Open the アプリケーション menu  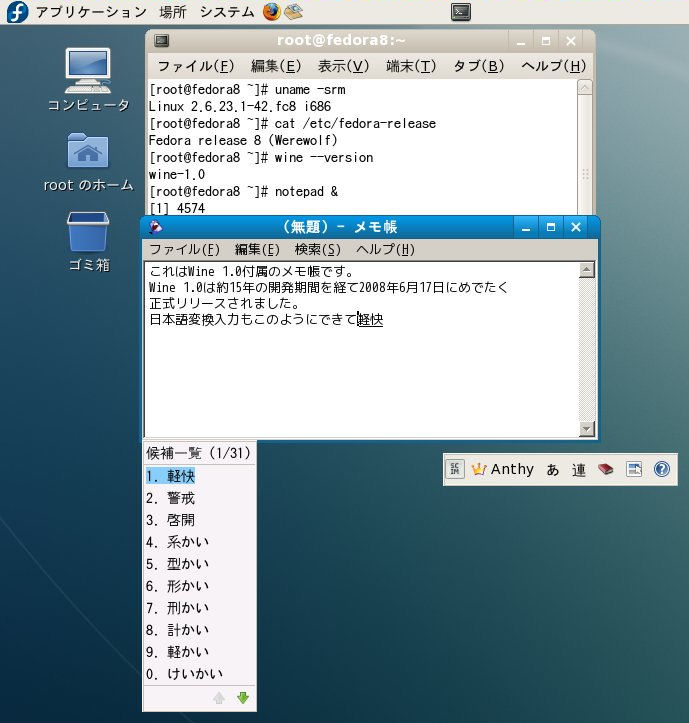[91, 12]
